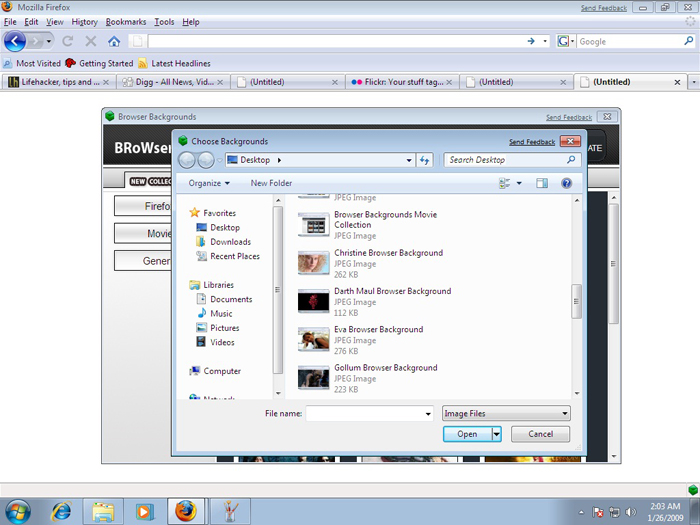Click the Firefox taskbar button
Viewport: 700px width, 525px height.
(186, 512)
